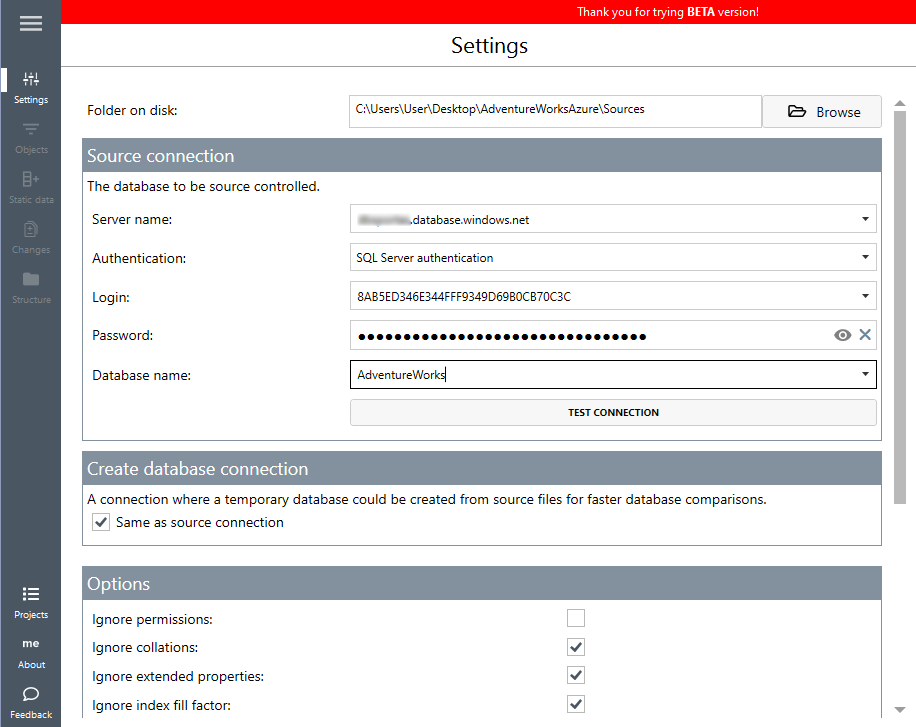
Task: Open the Settings sidebar icon
Action: [x=31, y=80]
